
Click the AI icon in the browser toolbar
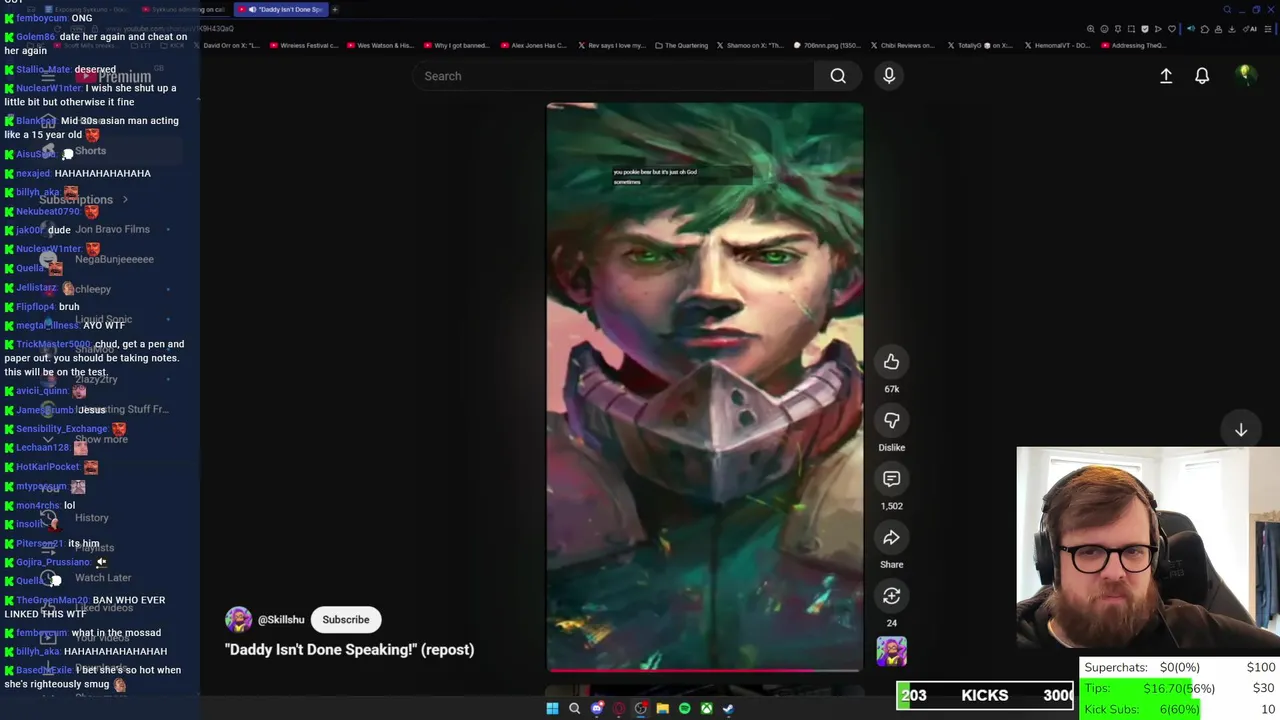pyautogui.click(x=1252, y=29)
